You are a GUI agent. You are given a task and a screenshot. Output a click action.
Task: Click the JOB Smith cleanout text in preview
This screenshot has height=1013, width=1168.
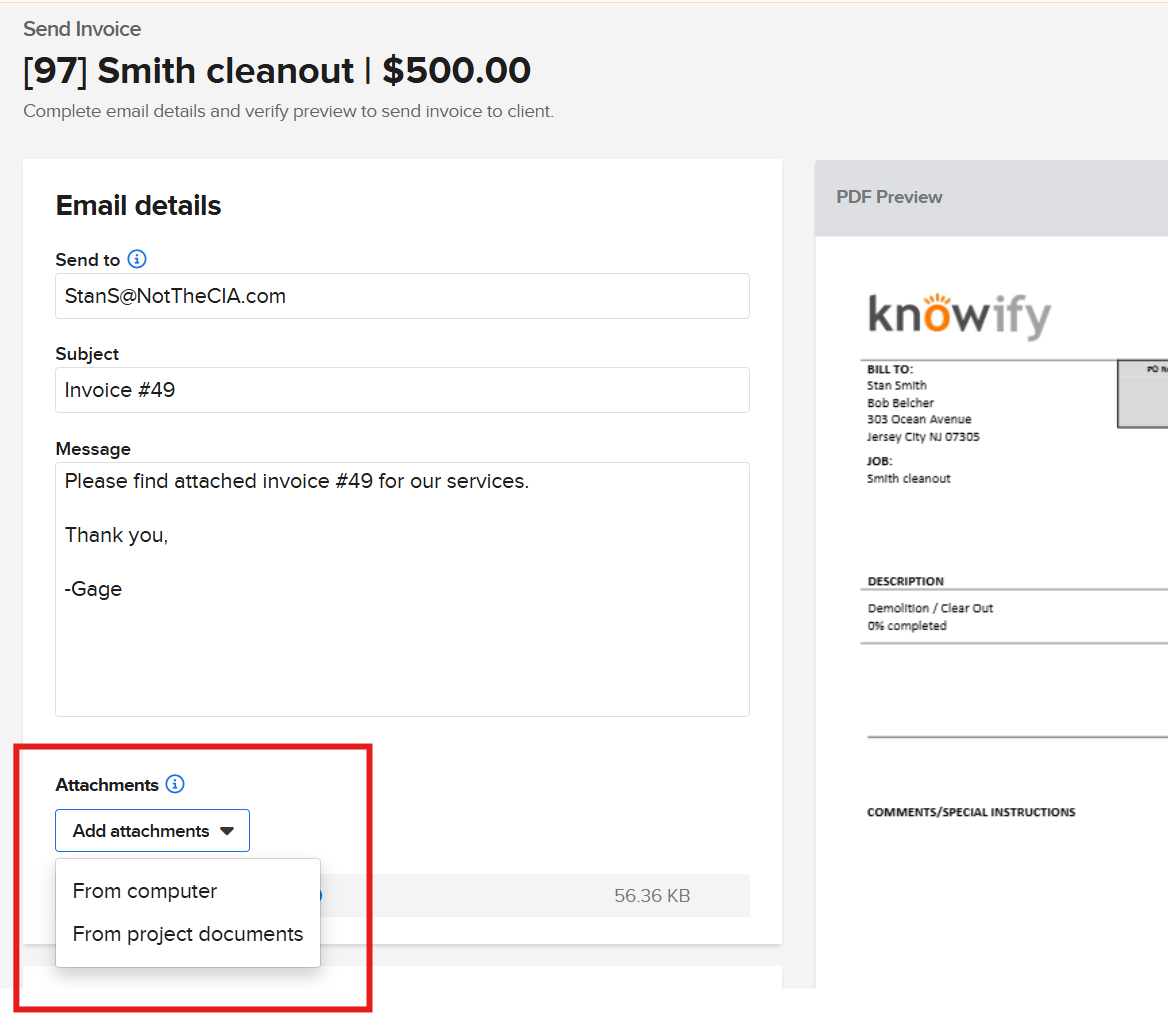[x=908, y=478]
